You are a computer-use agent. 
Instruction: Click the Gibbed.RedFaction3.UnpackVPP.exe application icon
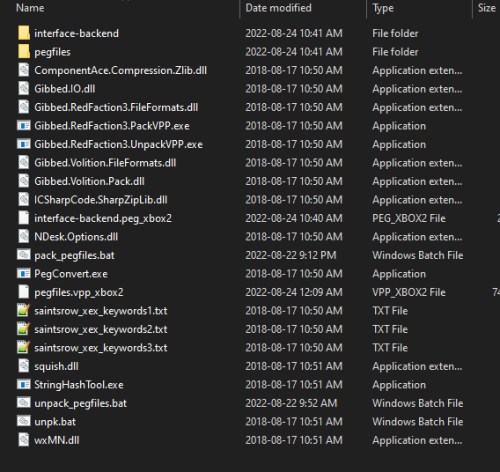click(23, 144)
